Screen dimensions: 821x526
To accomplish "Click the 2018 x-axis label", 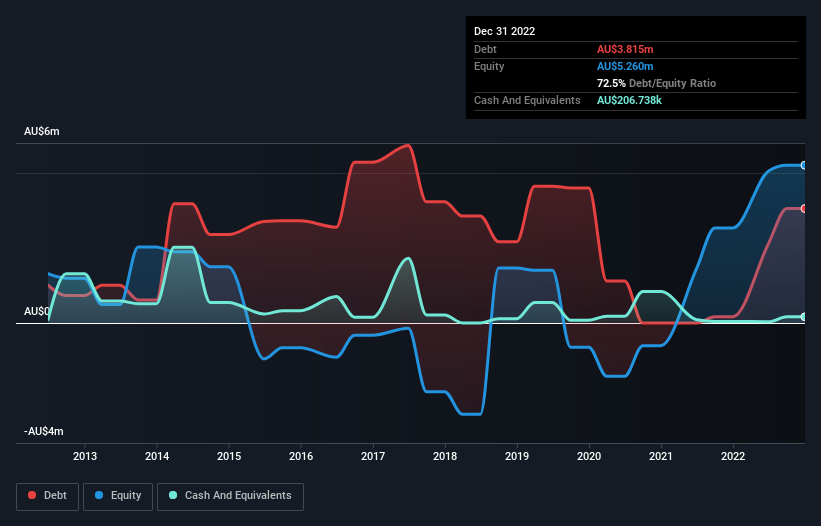I will 445,456.
